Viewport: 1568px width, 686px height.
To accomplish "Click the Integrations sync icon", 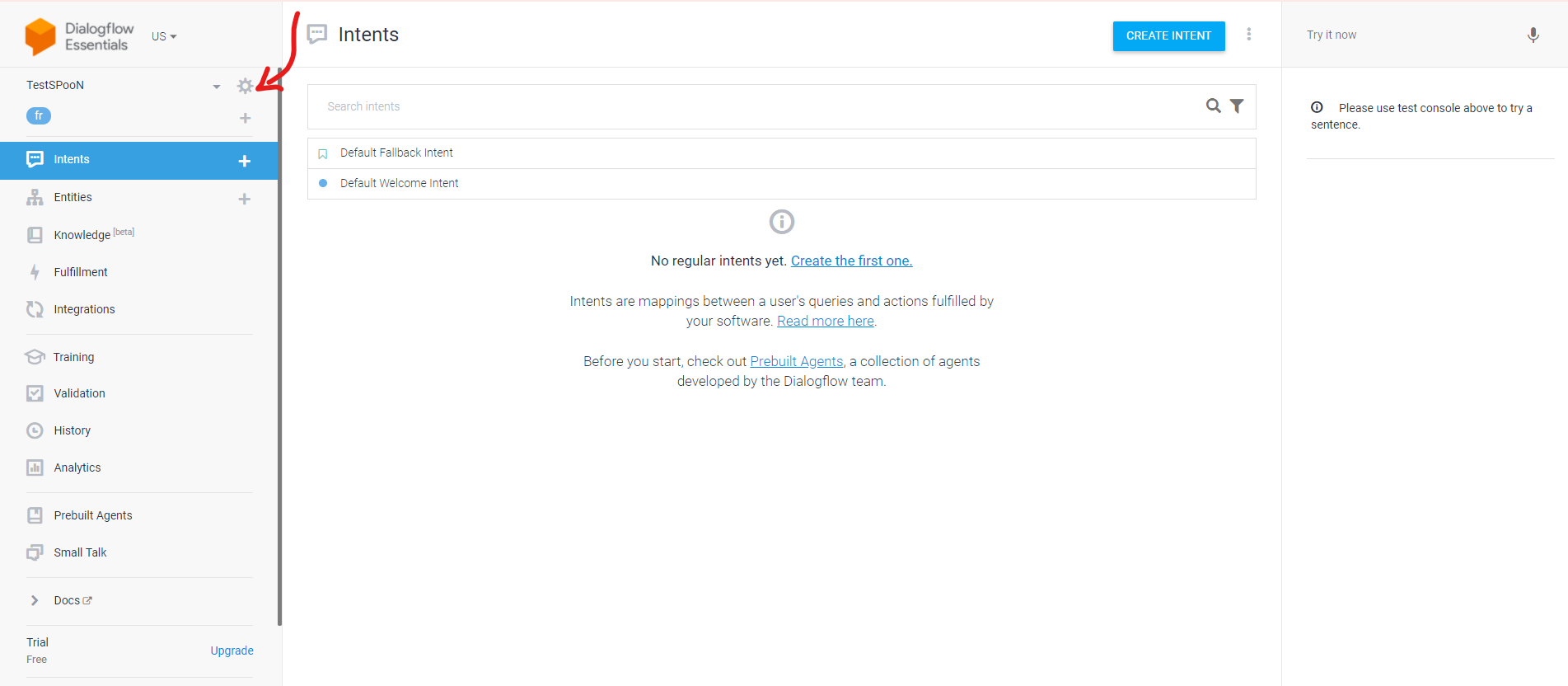I will coord(35,309).
